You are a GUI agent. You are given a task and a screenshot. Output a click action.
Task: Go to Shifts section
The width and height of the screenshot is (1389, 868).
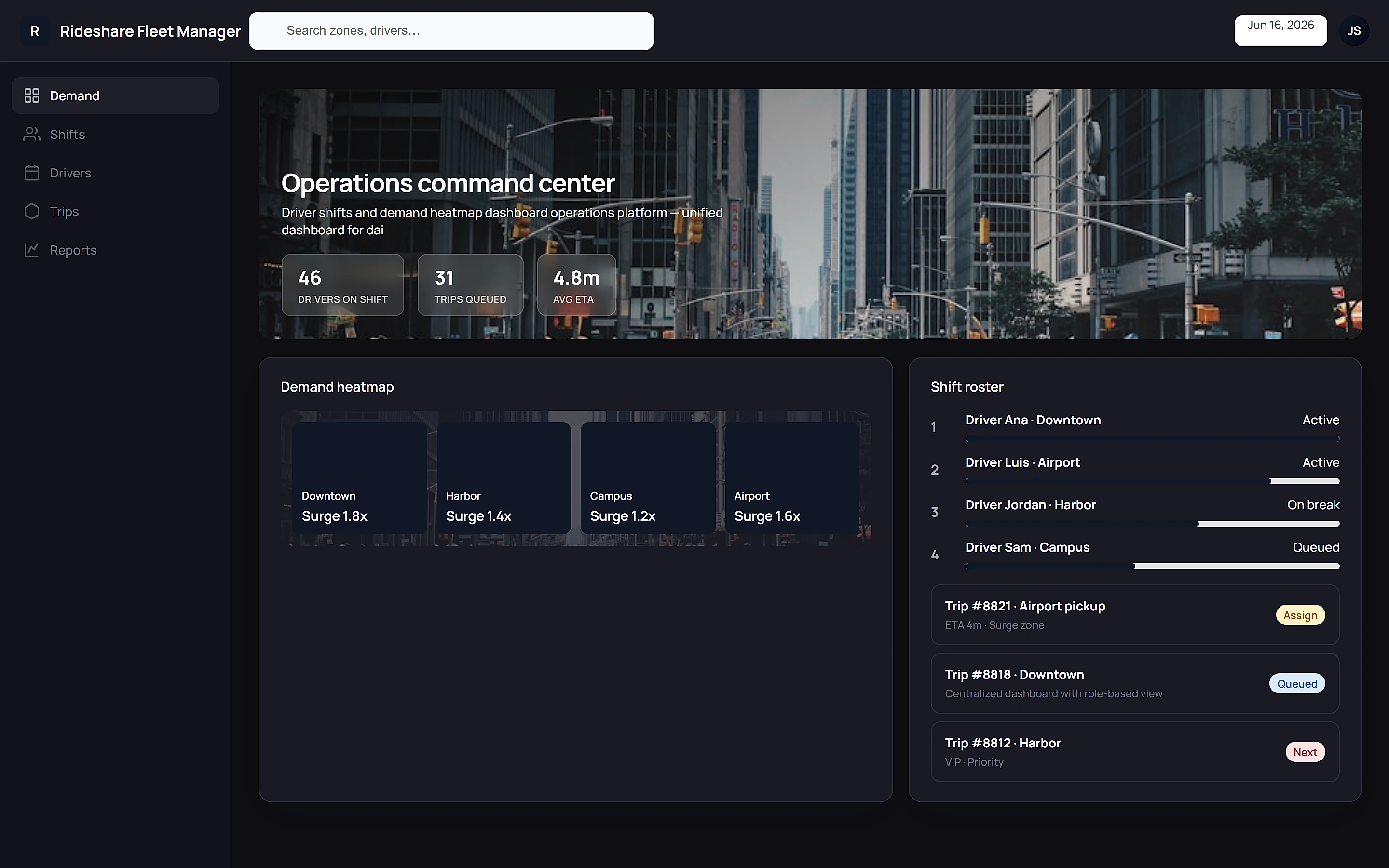(x=115, y=134)
